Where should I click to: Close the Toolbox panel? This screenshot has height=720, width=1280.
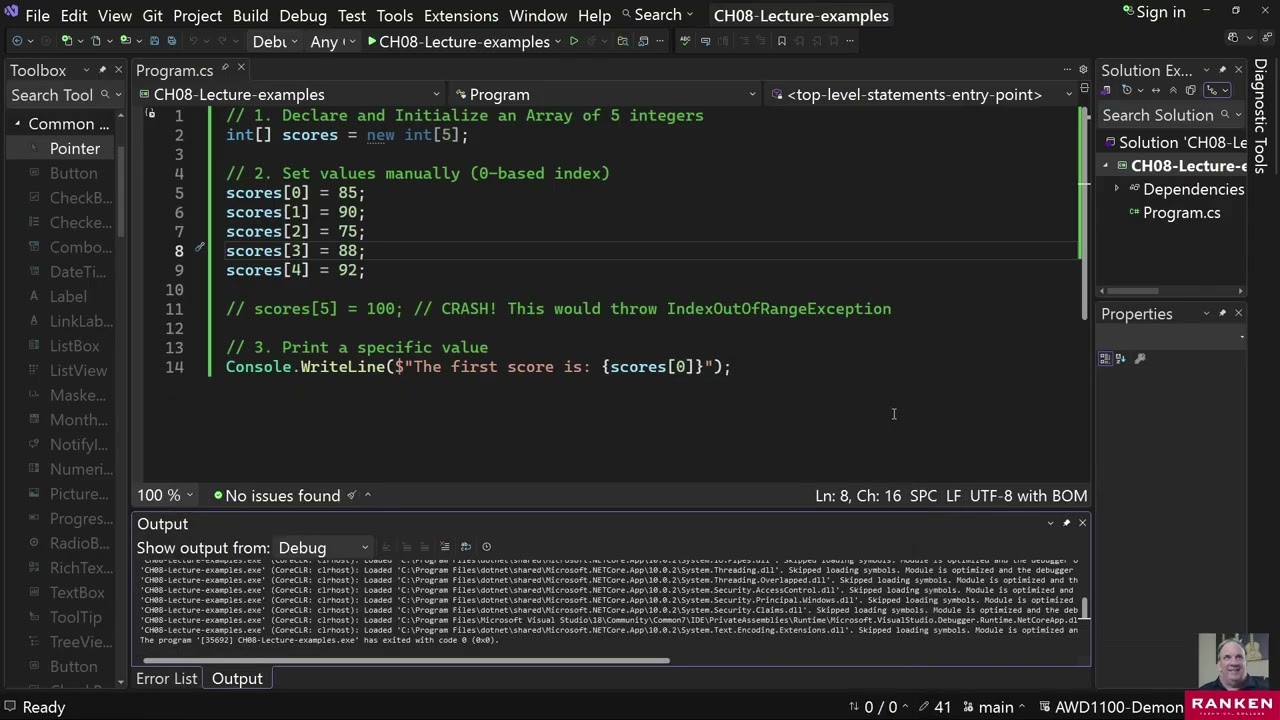click(x=118, y=70)
